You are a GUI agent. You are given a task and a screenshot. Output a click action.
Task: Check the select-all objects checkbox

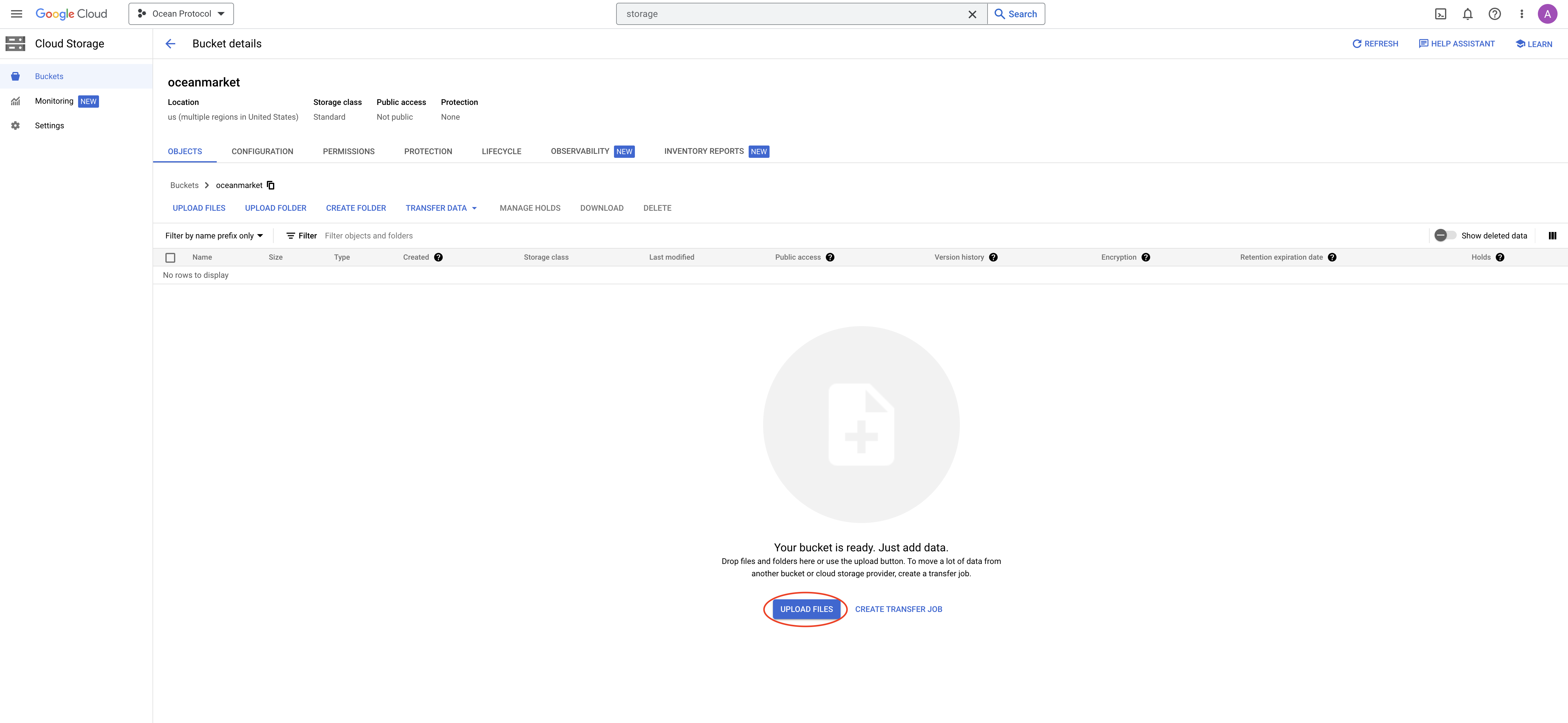[170, 258]
